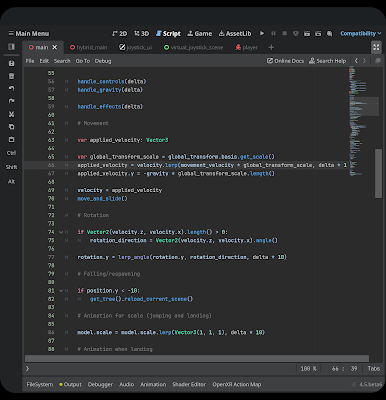Open the OpenXR Action Map panel
This screenshot has height=400, width=386.
click(x=237, y=384)
